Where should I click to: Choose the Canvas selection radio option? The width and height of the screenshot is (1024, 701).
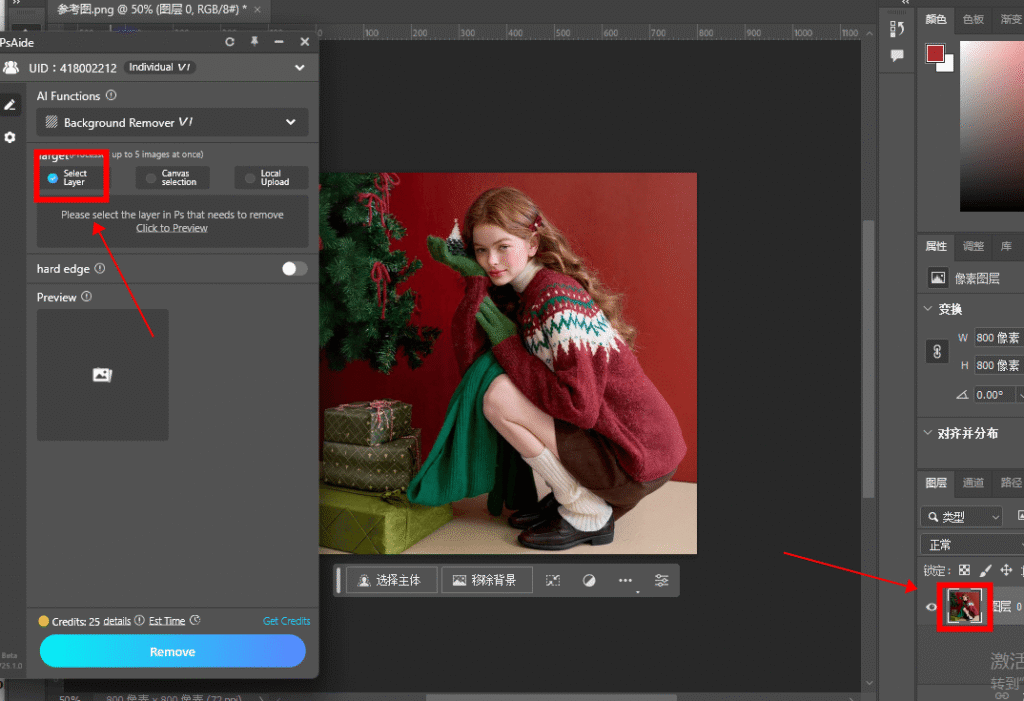point(151,178)
